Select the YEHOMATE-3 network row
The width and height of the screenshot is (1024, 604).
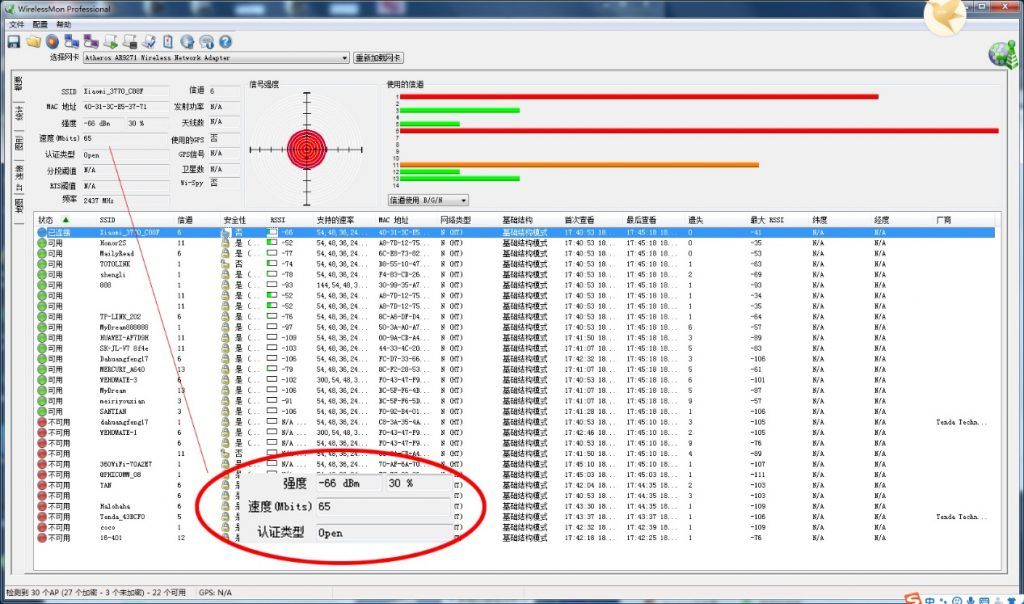pyautogui.click(x=516, y=380)
